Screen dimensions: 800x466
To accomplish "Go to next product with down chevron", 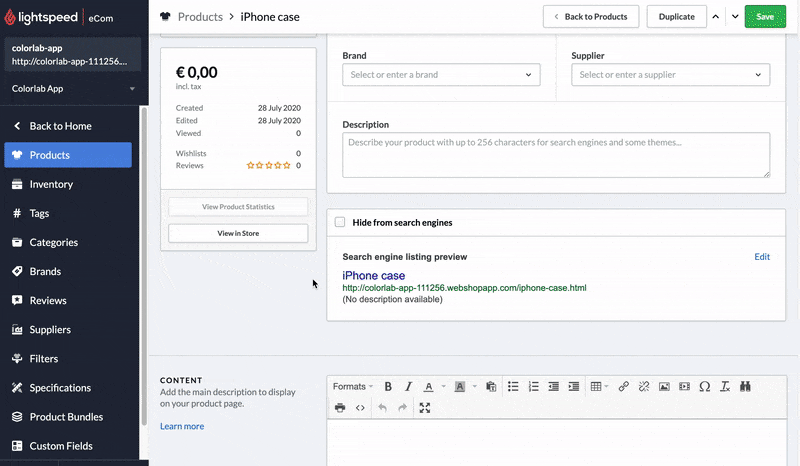I will click(735, 16).
